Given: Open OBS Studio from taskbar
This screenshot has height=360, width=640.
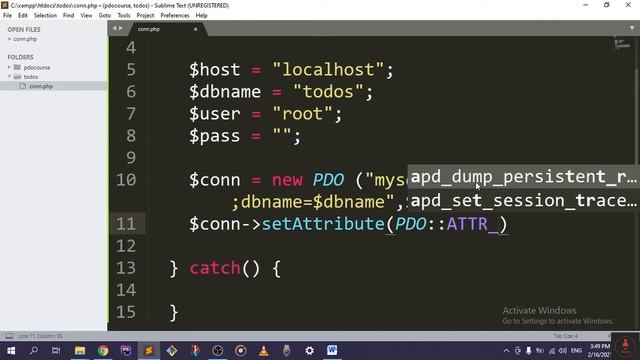Looking at the screenshot, I should tap(218, 351).
